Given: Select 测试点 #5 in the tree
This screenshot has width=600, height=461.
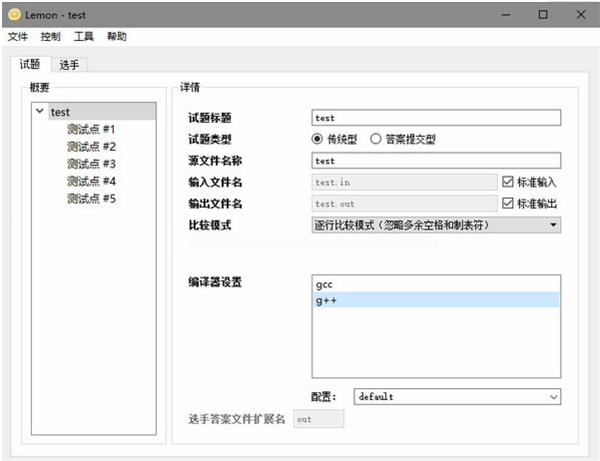Looking at the screenshot, I should tap(91, 199).
